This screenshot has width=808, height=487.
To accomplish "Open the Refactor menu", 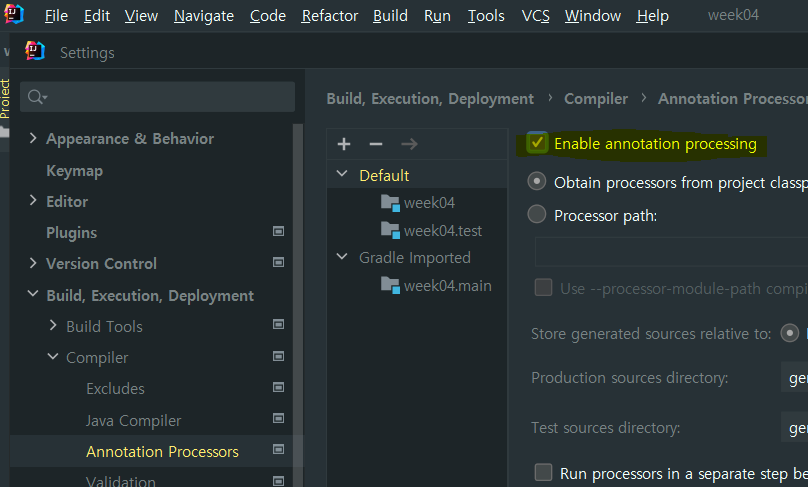I will (330, 16).
